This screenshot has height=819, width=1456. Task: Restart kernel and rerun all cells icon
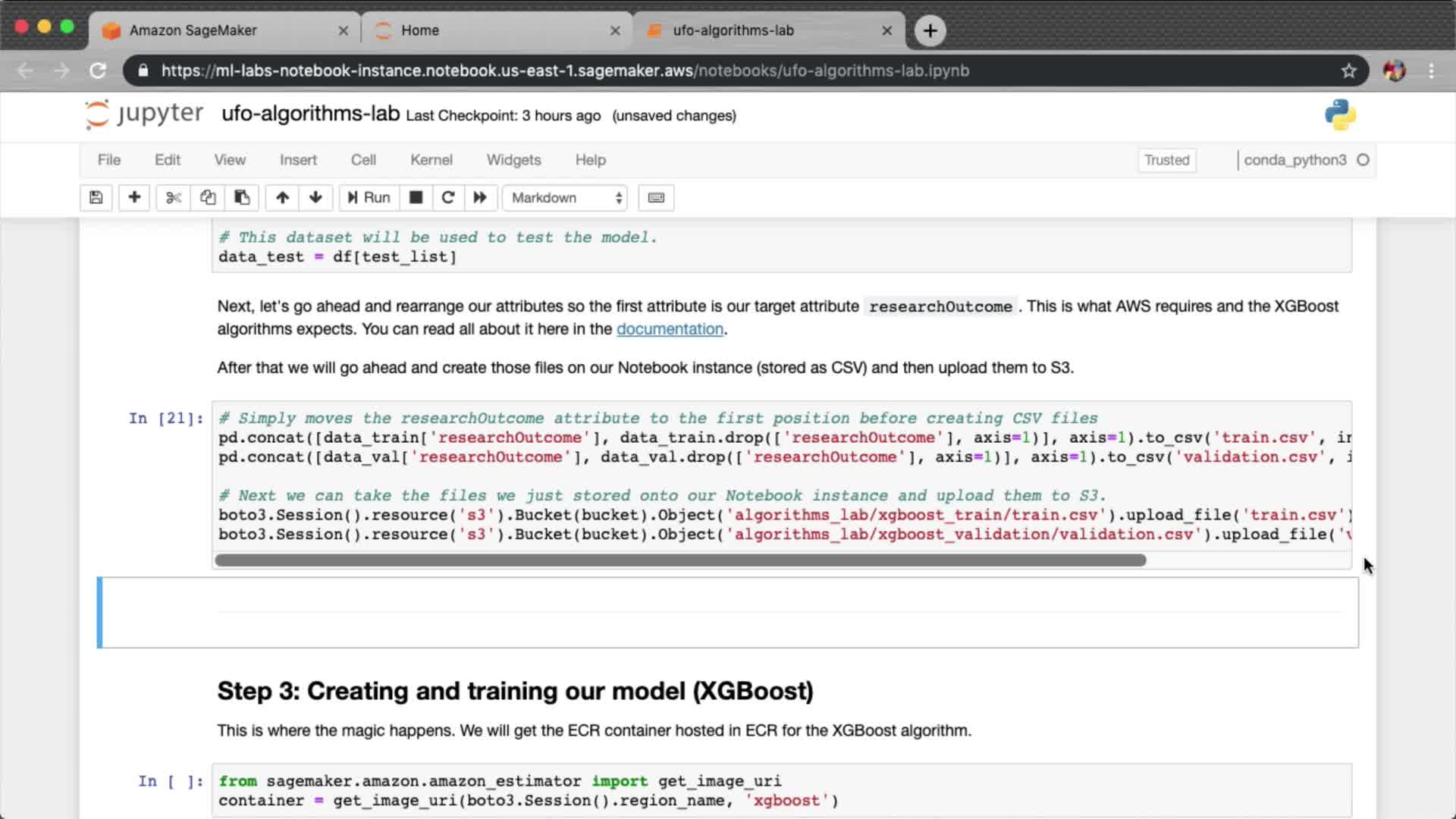click(480, 198)
